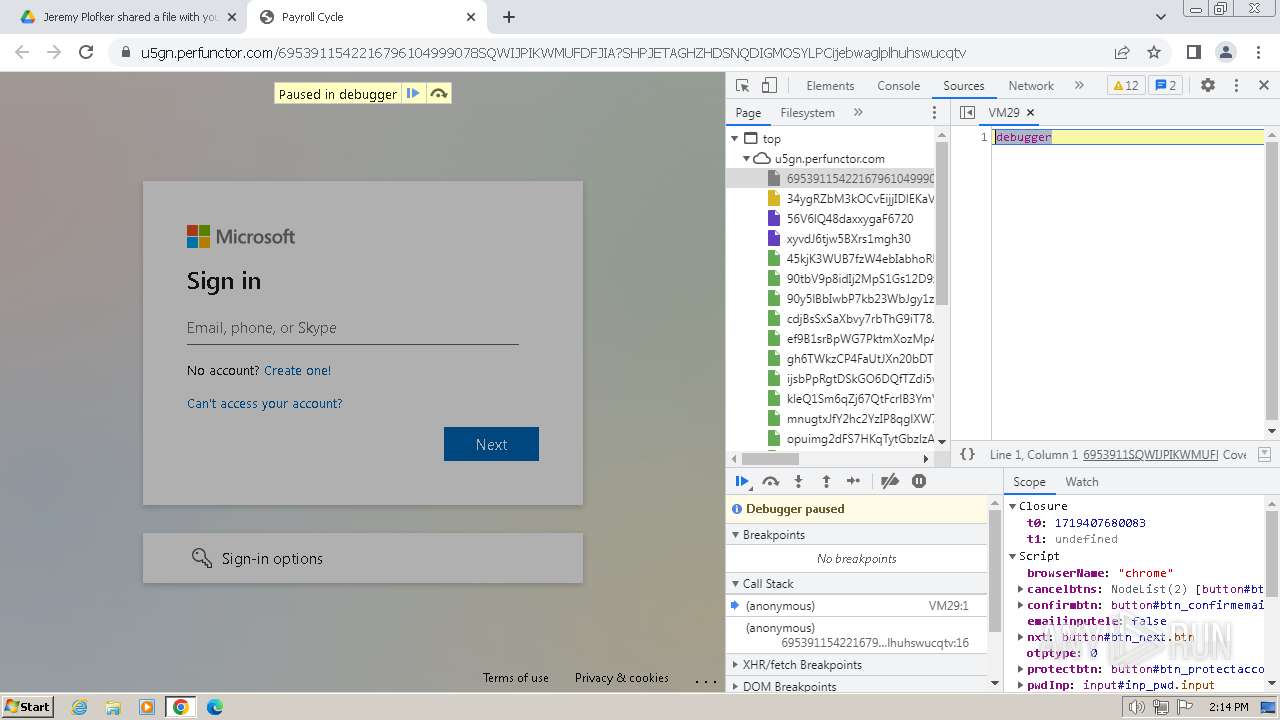
Task: Open Internet Explorer from the taskbar
Action: (79, 707)
